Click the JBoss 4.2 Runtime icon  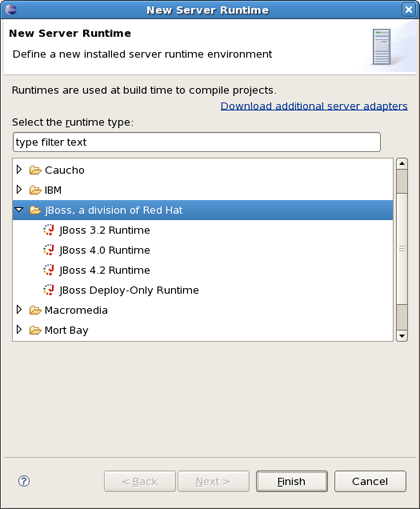(49, 270)
